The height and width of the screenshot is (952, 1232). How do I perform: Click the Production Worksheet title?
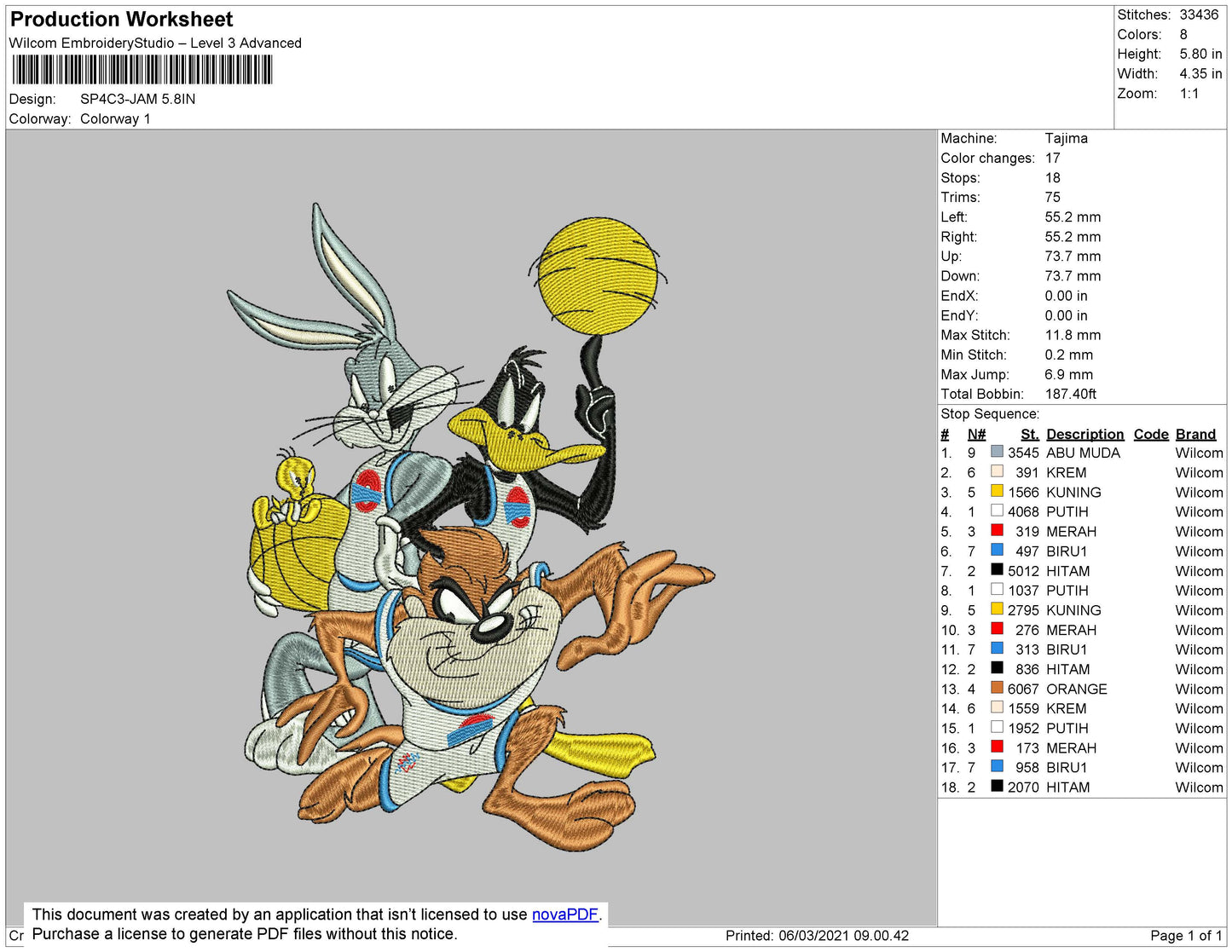pyautogui.click(x=121, y=20)
